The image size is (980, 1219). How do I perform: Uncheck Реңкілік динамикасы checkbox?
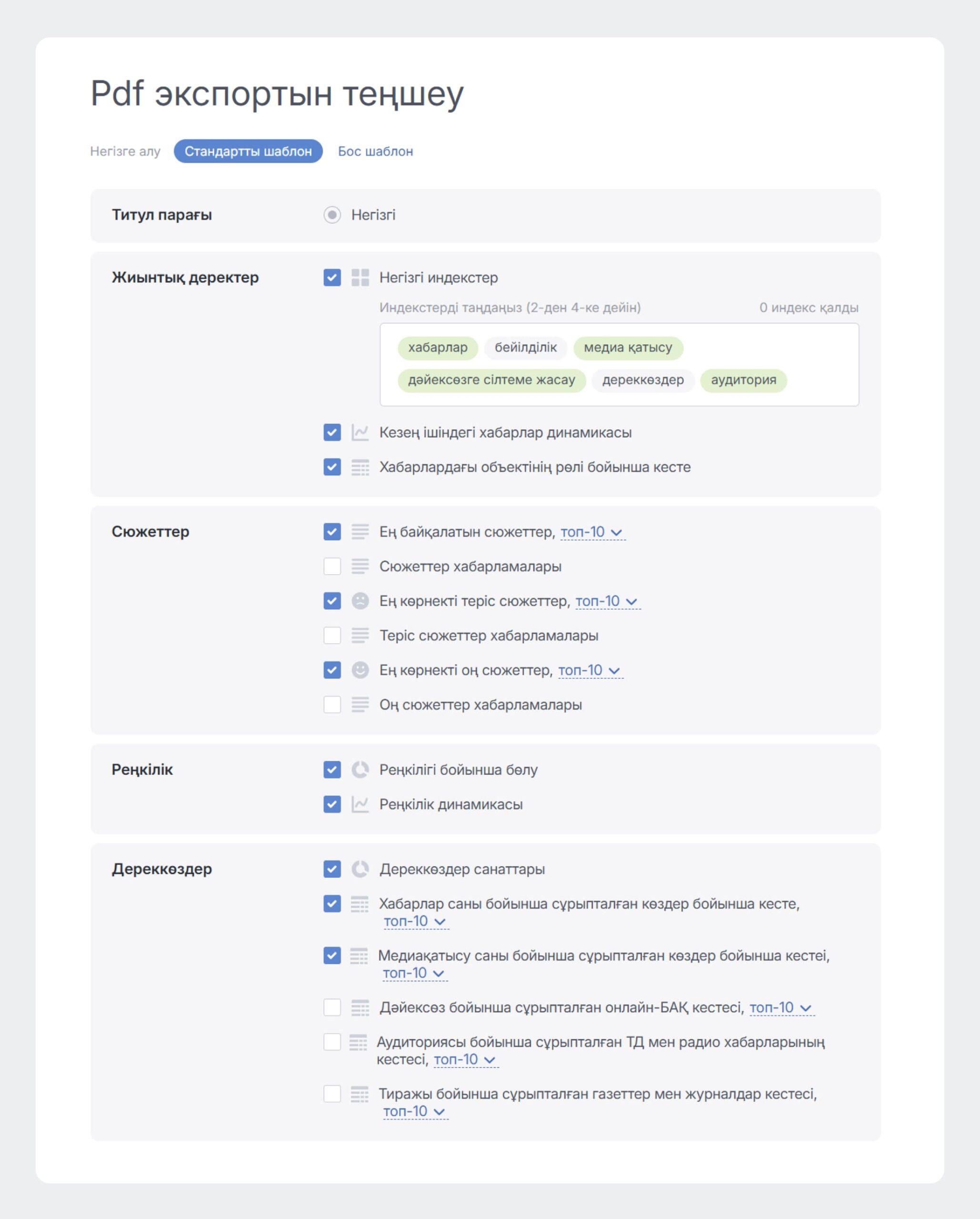(x=332, y=804)
